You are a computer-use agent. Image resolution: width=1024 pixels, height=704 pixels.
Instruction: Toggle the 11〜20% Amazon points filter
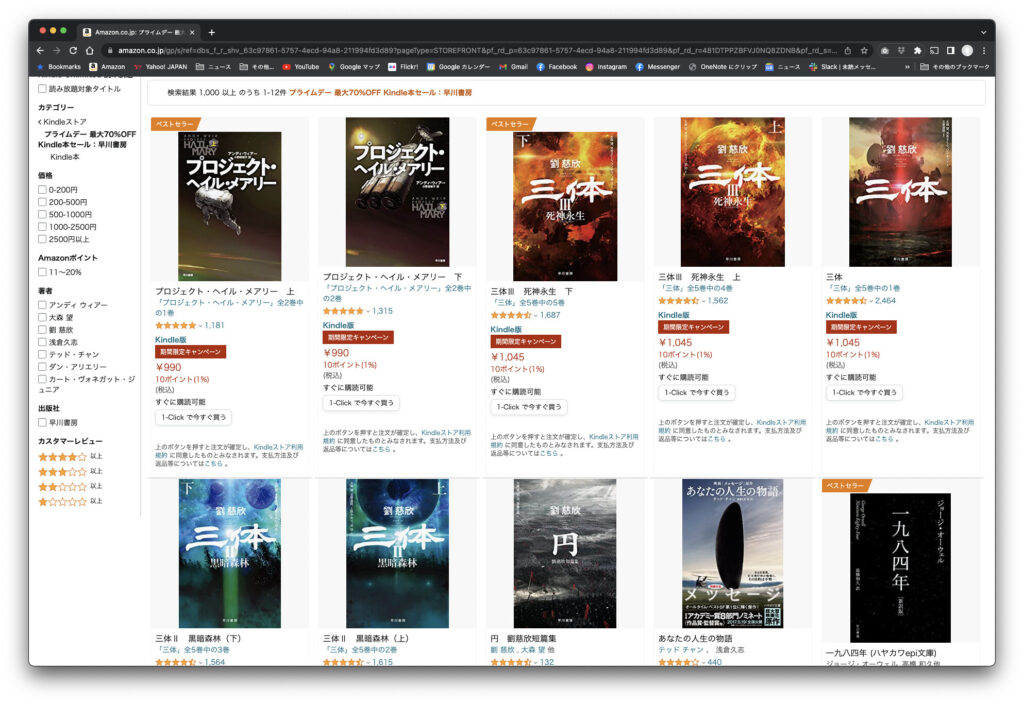[x=42, y=272]
